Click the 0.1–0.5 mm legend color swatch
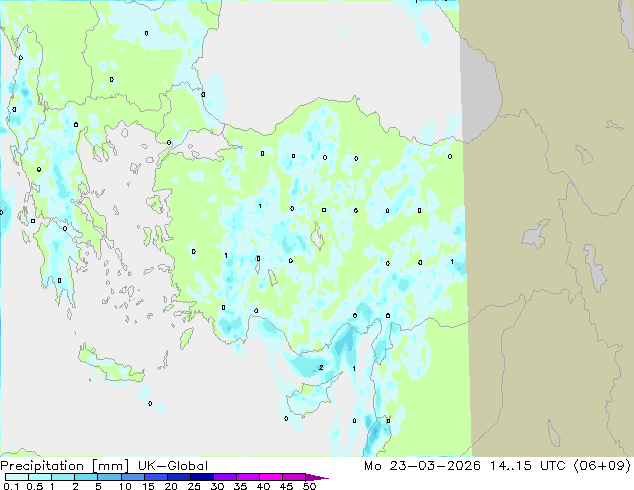 pos(17,477)
